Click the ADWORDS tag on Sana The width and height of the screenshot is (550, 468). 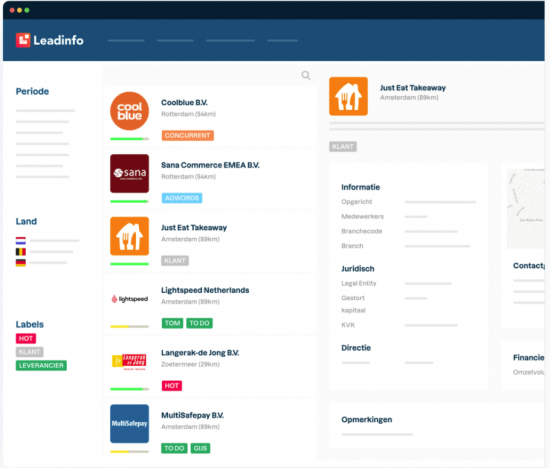(x=182, y=198)
